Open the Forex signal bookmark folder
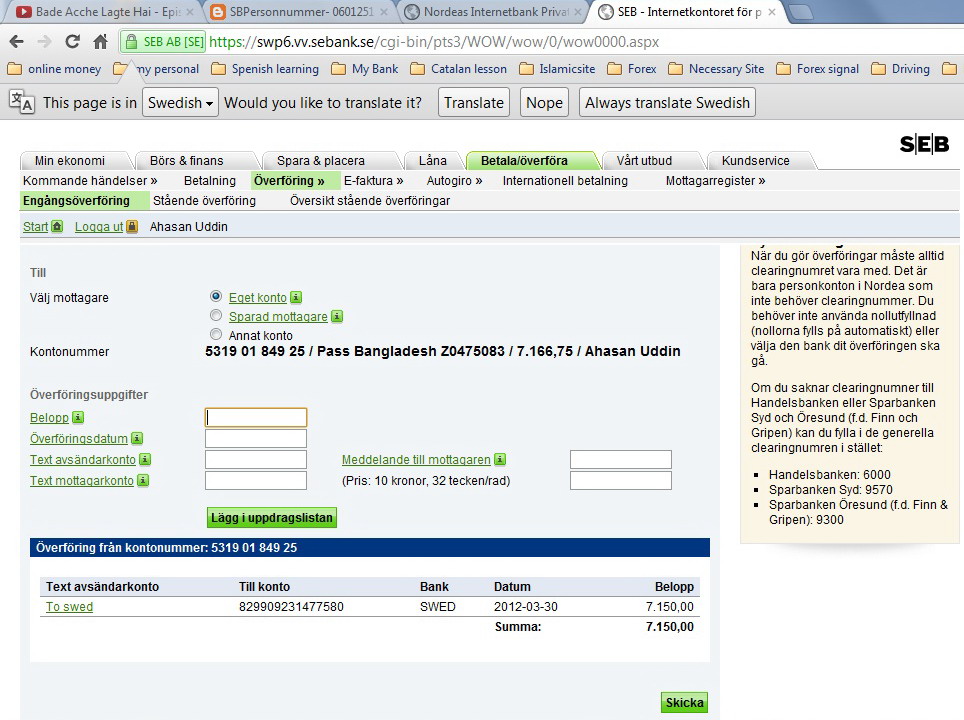This screenshot has height=720, width=964. 817,69
